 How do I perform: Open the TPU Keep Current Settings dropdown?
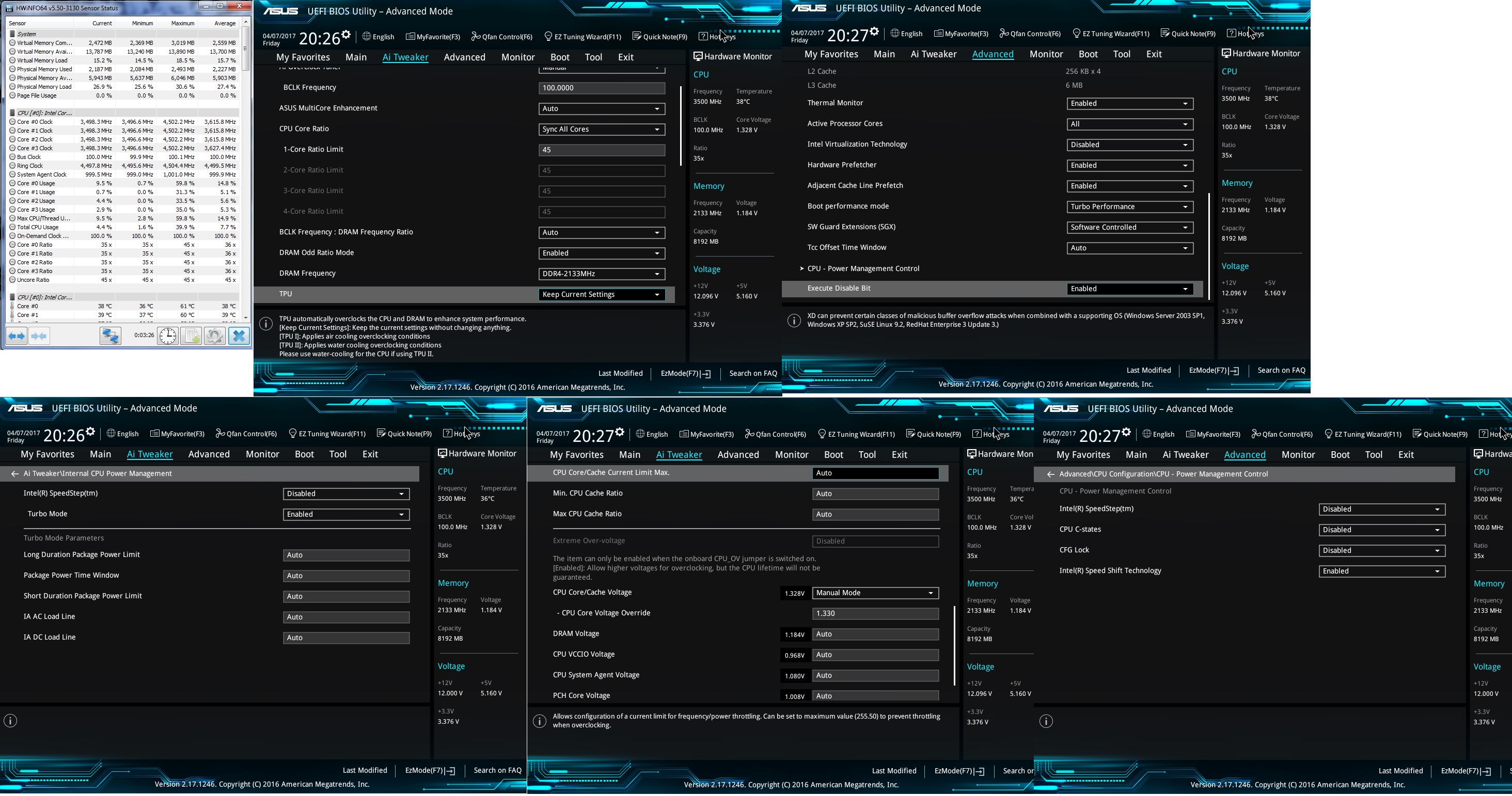click(x=601, y=294)
